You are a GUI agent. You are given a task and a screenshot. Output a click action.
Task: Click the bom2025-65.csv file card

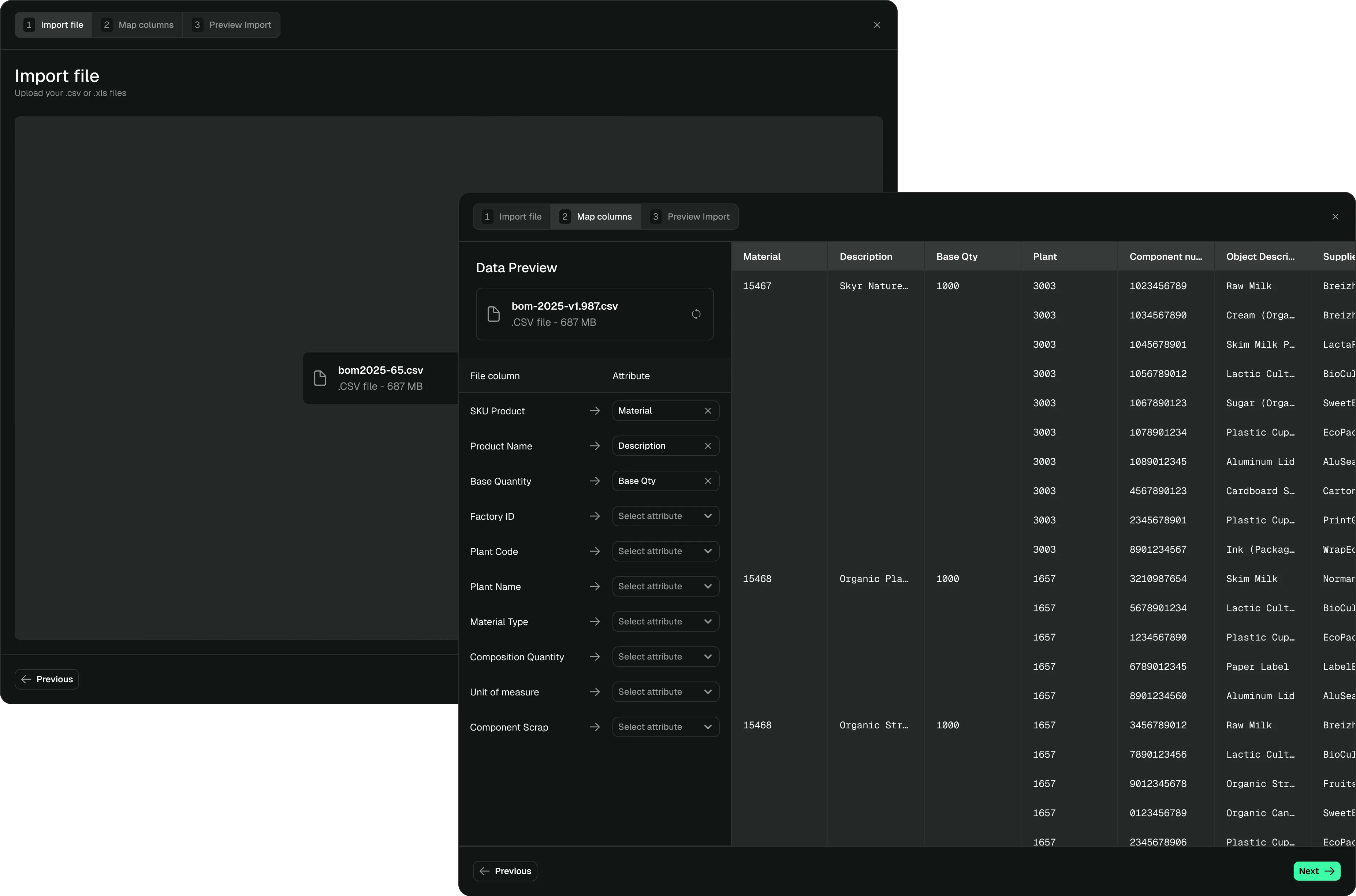381,378
